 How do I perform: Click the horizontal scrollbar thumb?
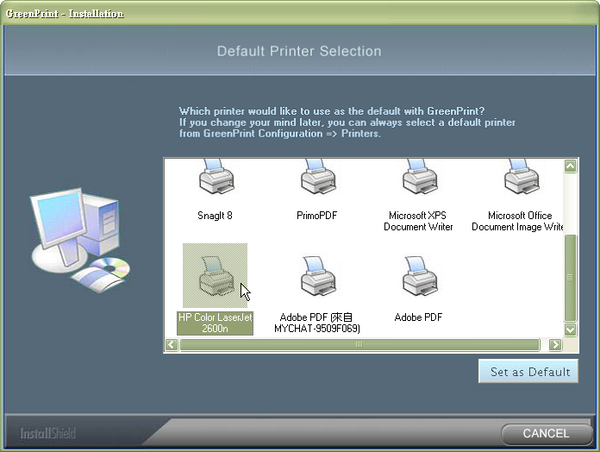359,344
